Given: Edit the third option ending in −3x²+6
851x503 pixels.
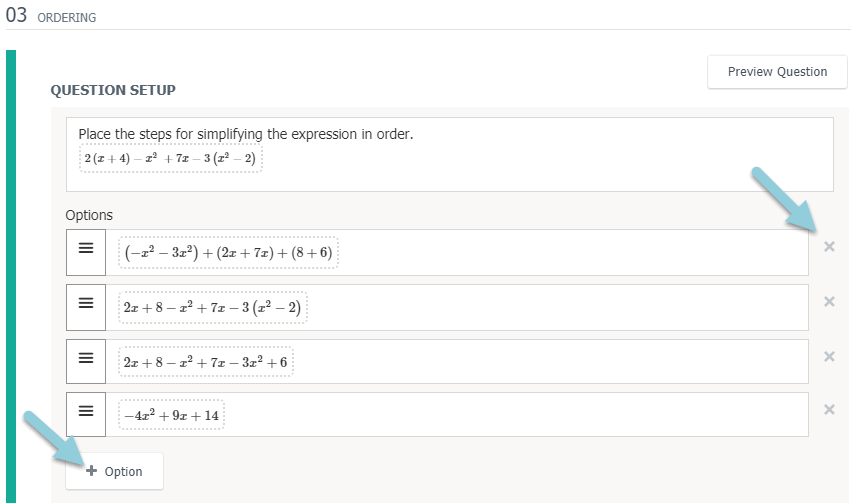Looking at the screenshot, I should tap(205, 362).
